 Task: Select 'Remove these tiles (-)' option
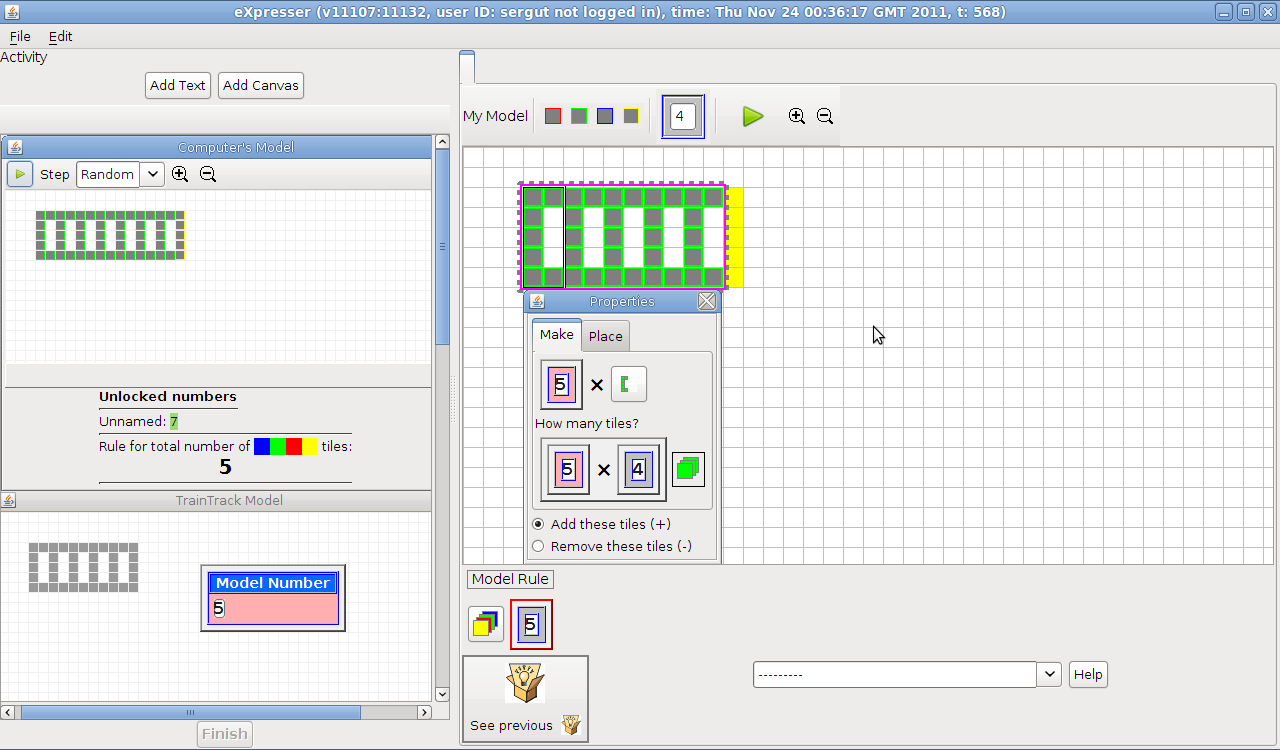[539, 546]
